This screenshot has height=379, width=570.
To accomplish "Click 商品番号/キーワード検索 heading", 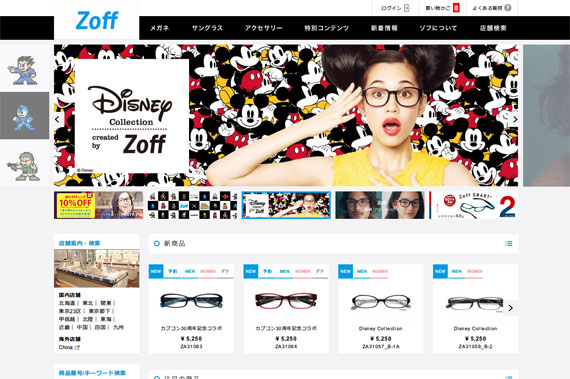I will tap(92, 373).
